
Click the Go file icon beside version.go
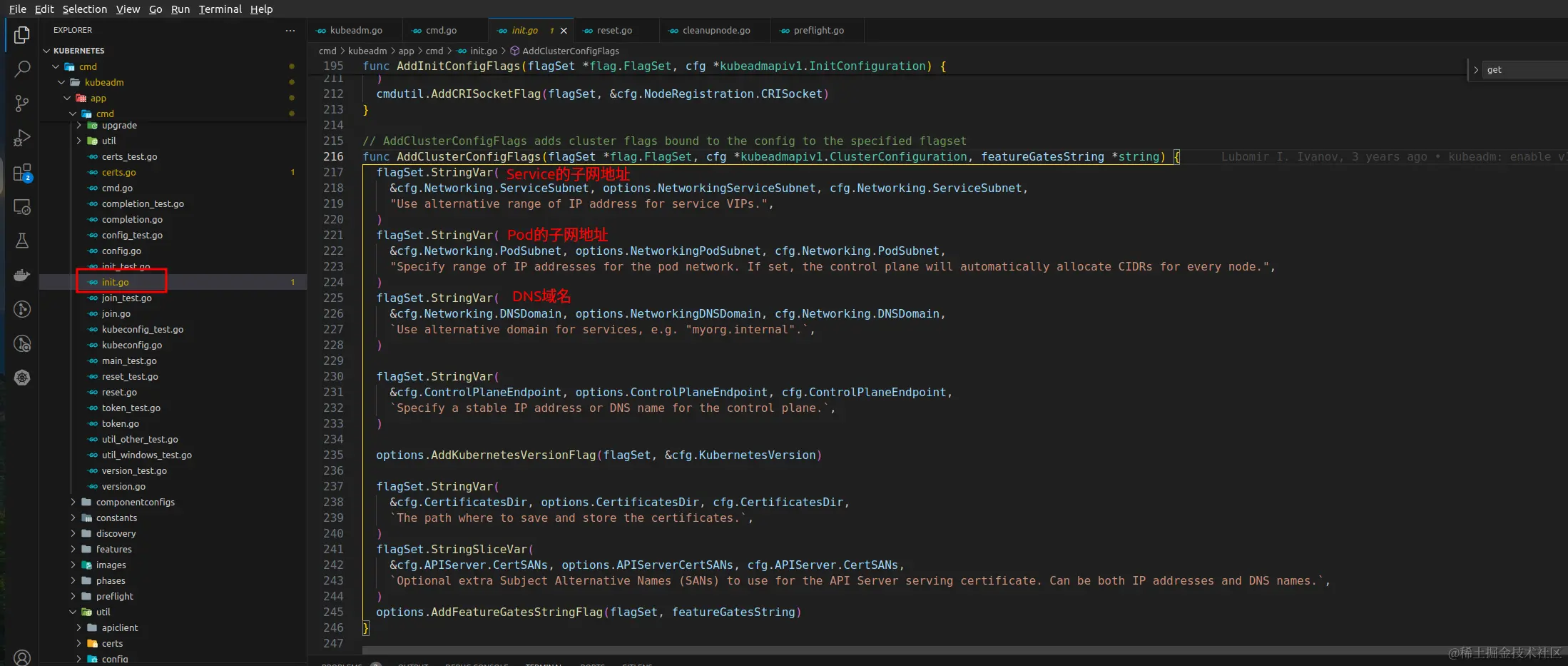[x=93, y=486]
